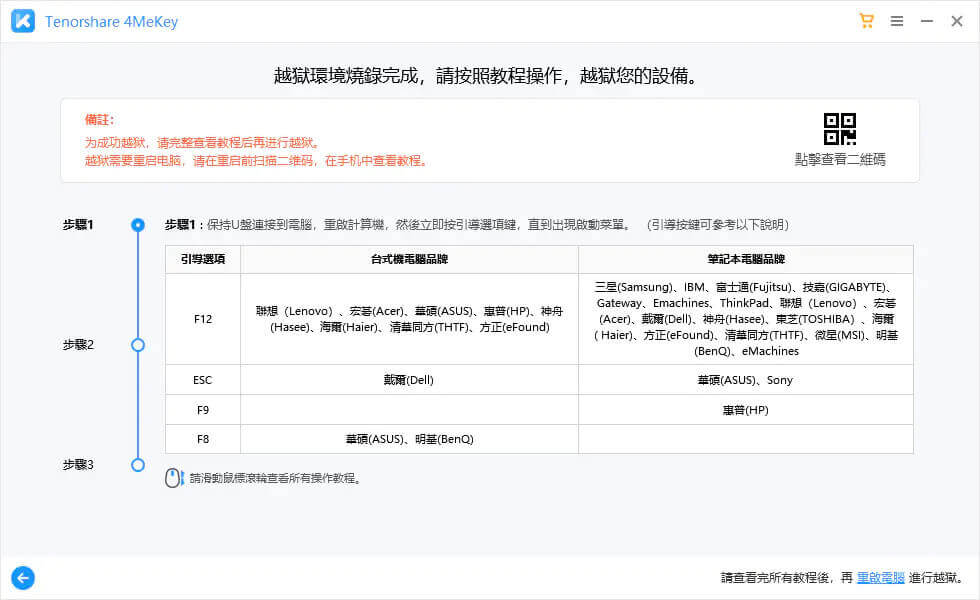This screenshot has height=600, width=980.
Task: Click the 引導按鍵可參考以下說明 parenthetical text
Action: tap(718, 224)
